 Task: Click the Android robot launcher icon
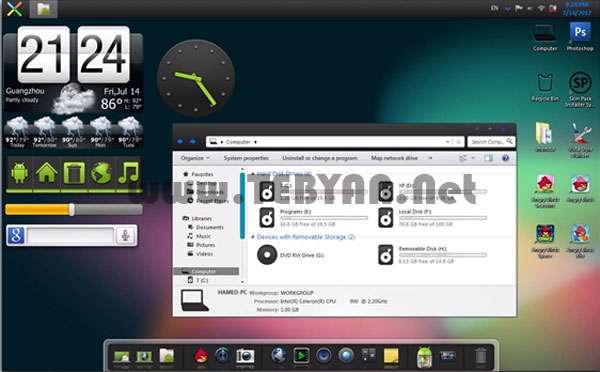pos(19,173)
